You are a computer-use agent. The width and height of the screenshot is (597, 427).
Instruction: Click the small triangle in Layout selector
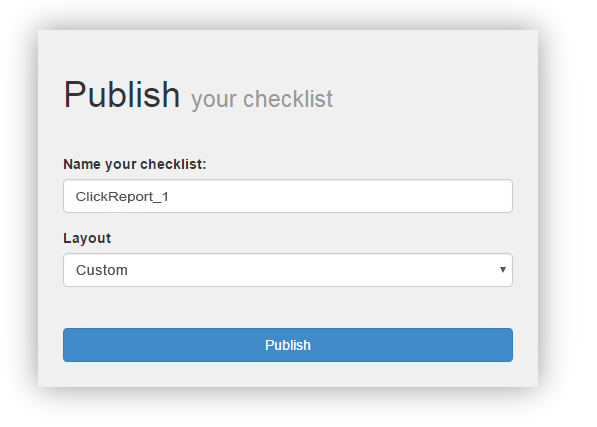pyautogui.click(x=503, y=269)
